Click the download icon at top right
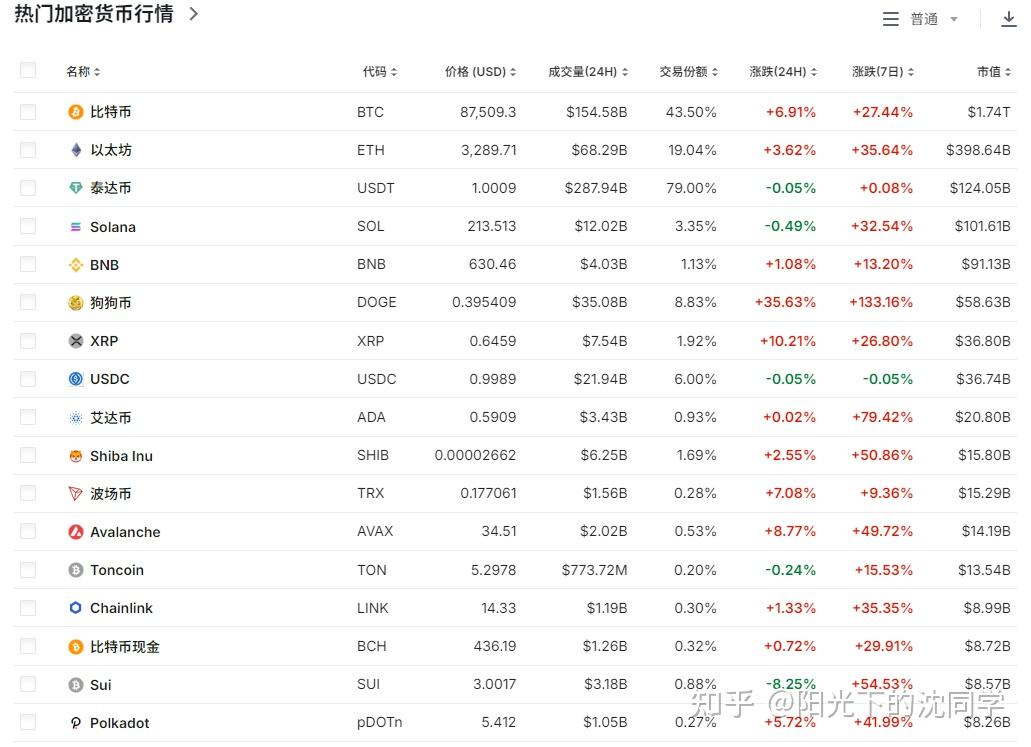 (1009, 19)
